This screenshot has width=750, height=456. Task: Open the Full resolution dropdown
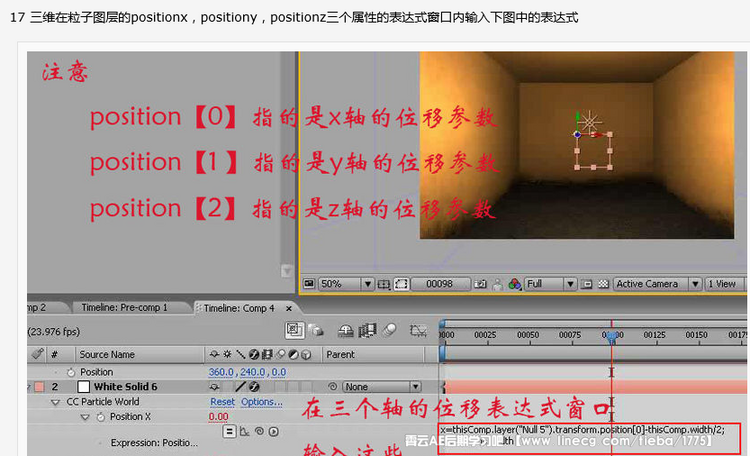pos(550,284)
